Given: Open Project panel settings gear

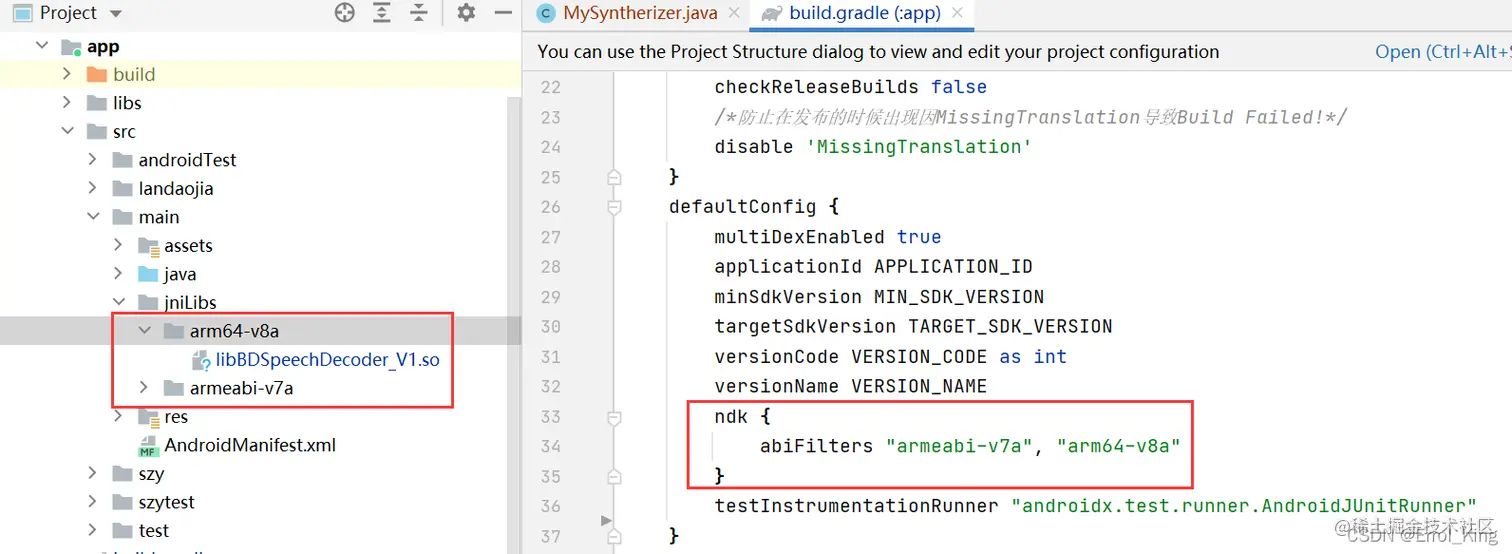Looking at the screenshot, I should click(466, 13).
